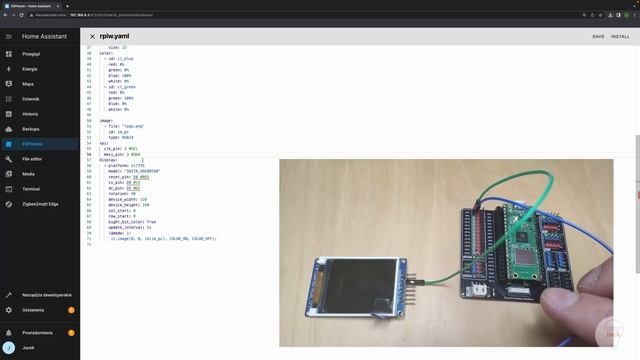Go to the Mapa page
640x360 pixels.
[x=28, y=84]
